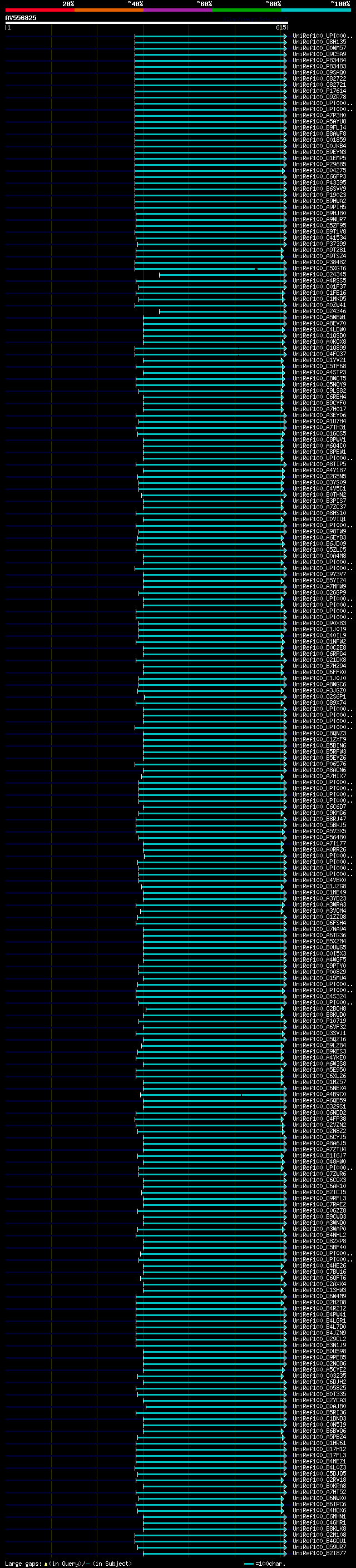Select the UniRef100_A9NUR7 label
This screenshot has width=356, height=1568.
(319, 219)
